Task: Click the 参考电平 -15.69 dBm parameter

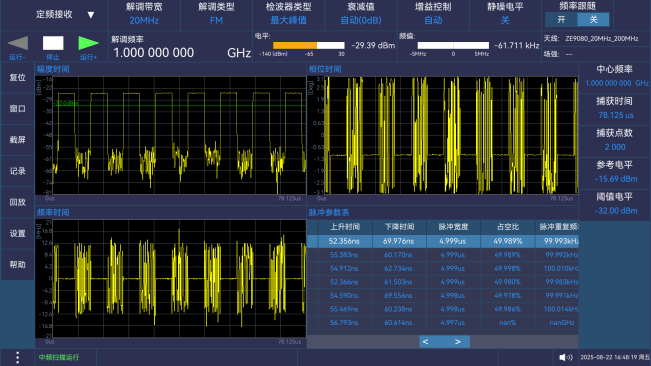Action: (615, 172)
